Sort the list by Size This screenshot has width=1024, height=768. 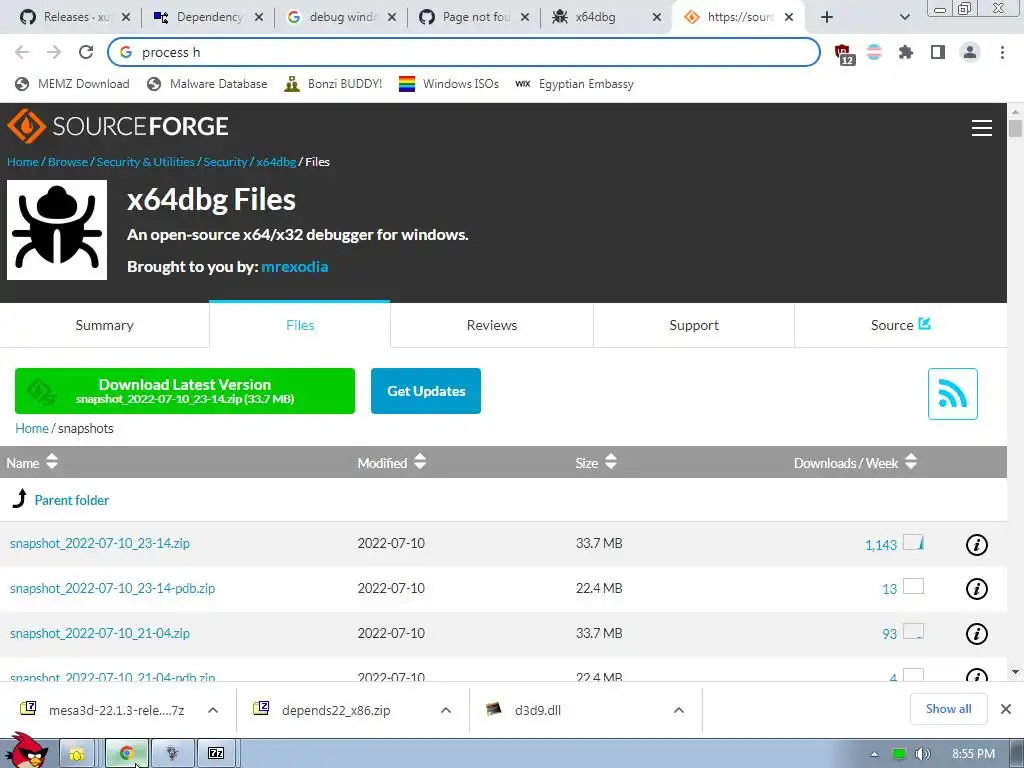click(x=596, y=462)
